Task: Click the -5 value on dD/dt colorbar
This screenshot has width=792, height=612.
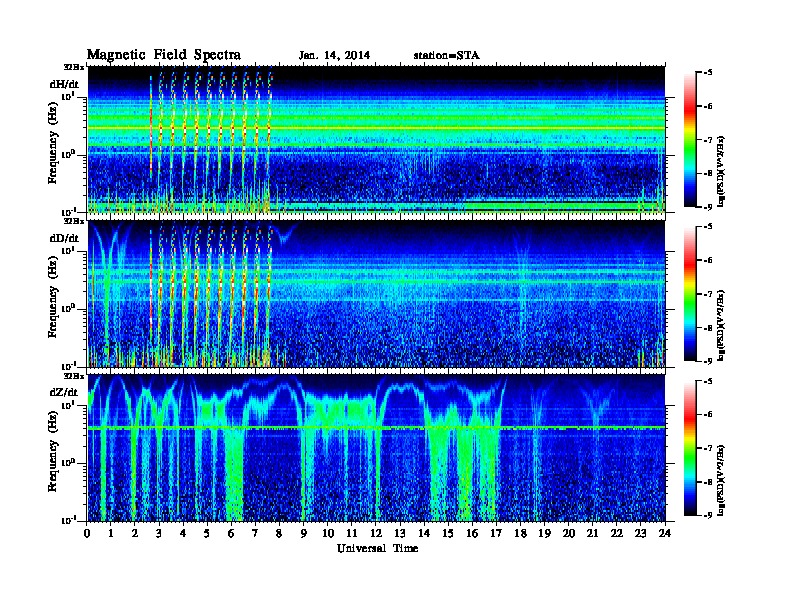Action: (x=708, y=227)
